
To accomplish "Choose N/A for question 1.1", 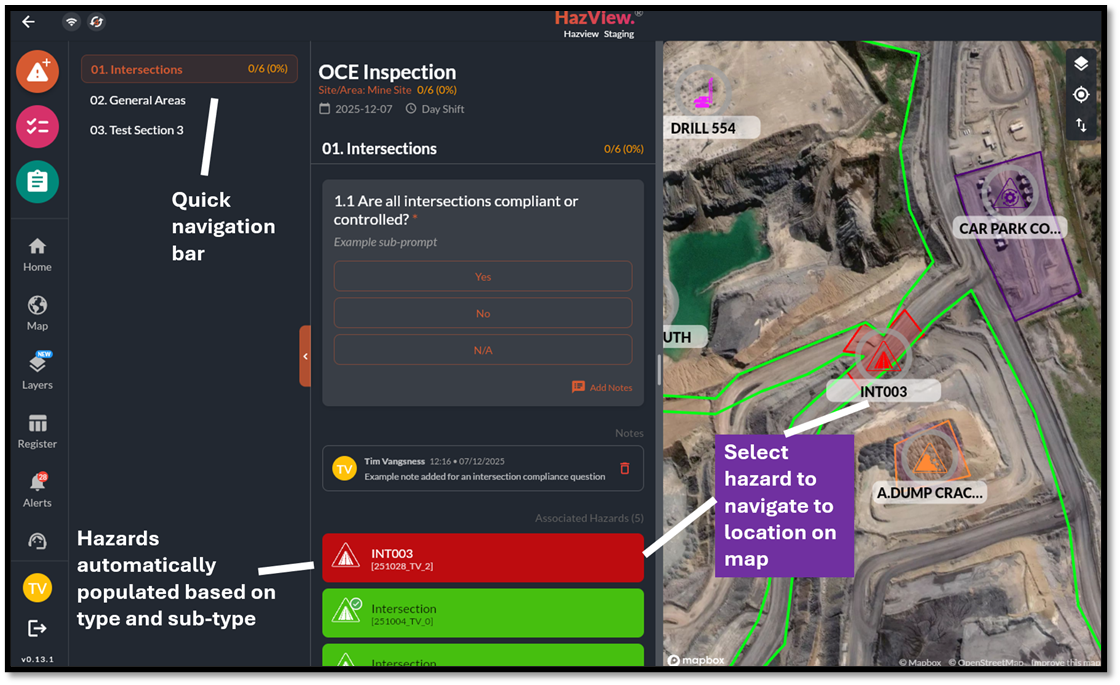I will 483,350.
